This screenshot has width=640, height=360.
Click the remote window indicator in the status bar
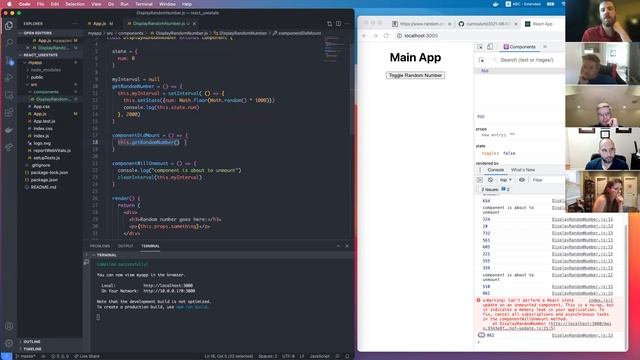coord(6,356)
